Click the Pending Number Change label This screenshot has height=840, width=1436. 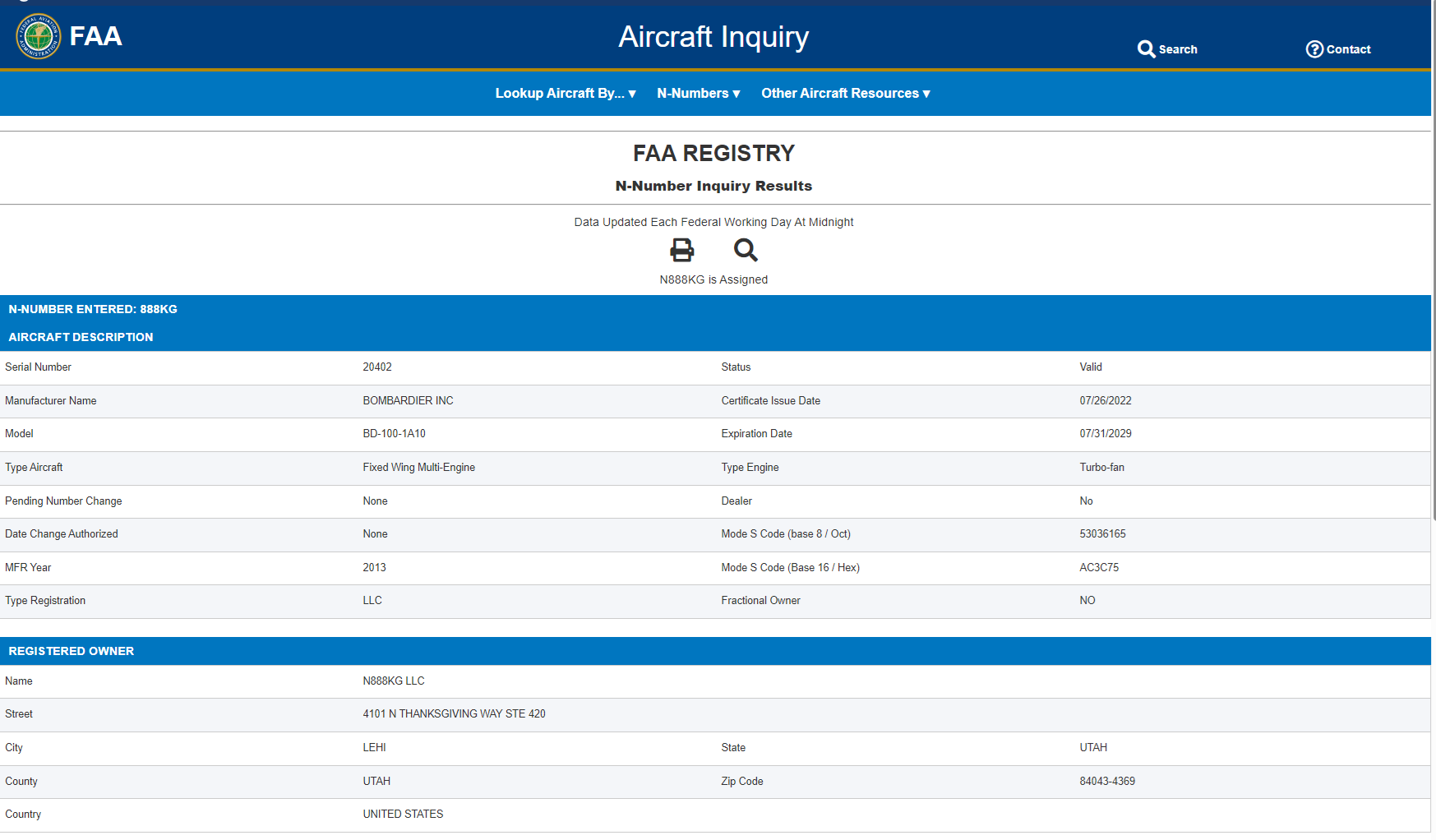coord(63,501)
